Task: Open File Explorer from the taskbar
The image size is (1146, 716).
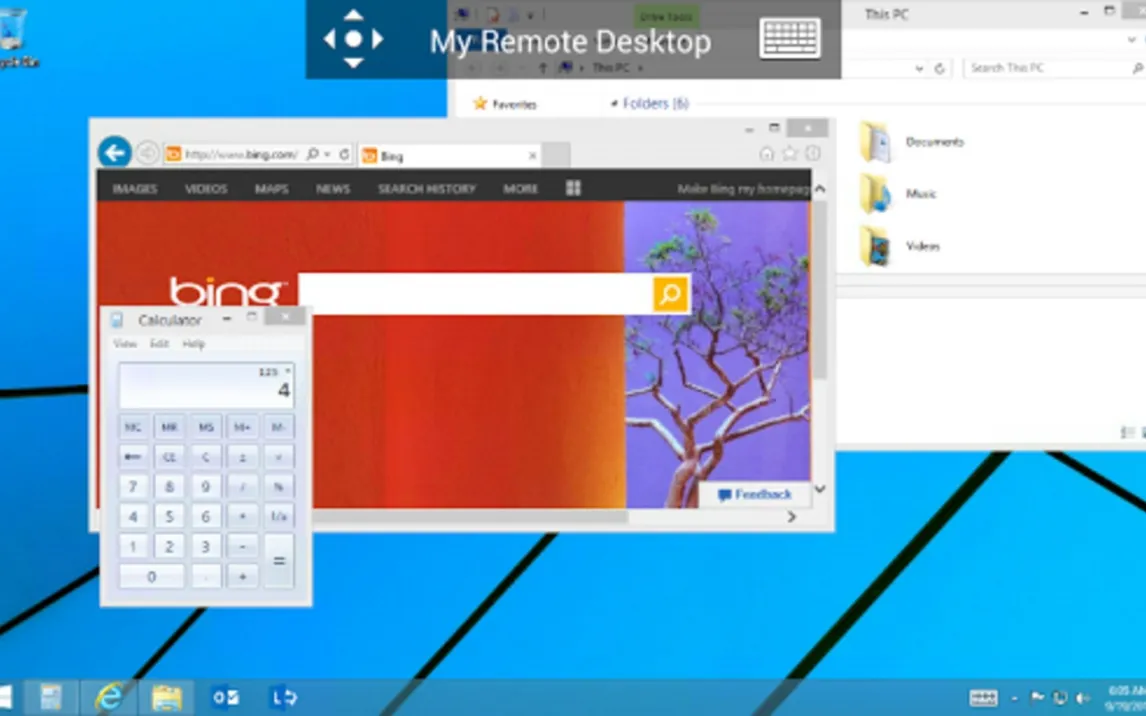Action: 167,697
